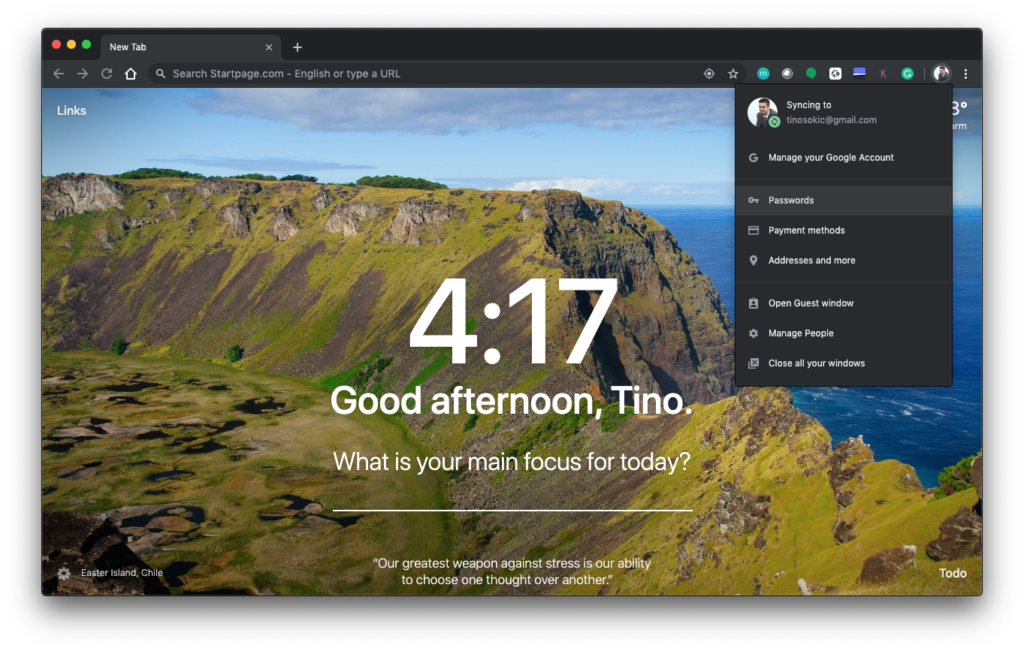Open the Chrome three-dot menu
The image size is (1024, 651).
tap(965, 74)
